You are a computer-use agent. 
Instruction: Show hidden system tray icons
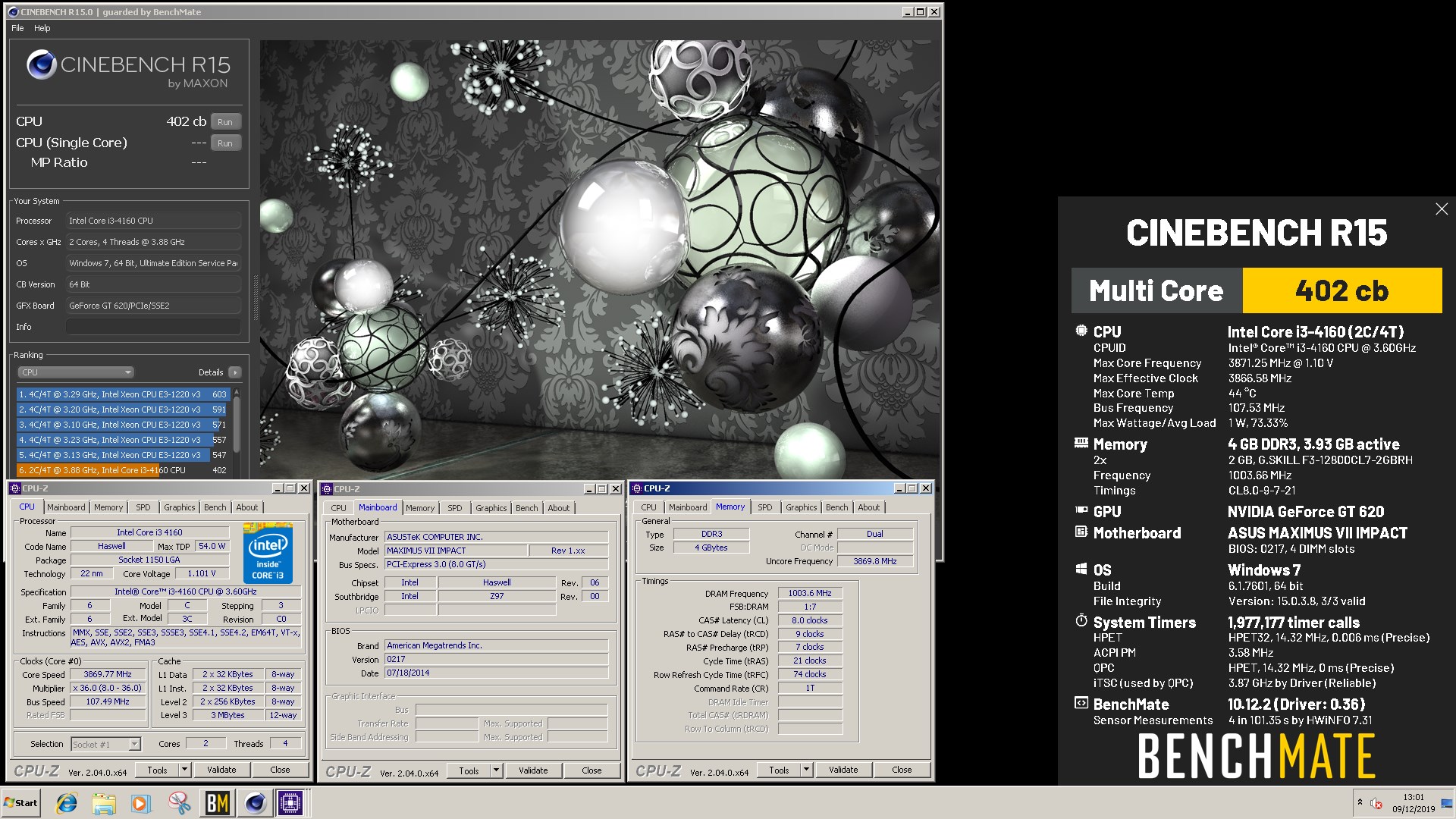pos(1360,802)
